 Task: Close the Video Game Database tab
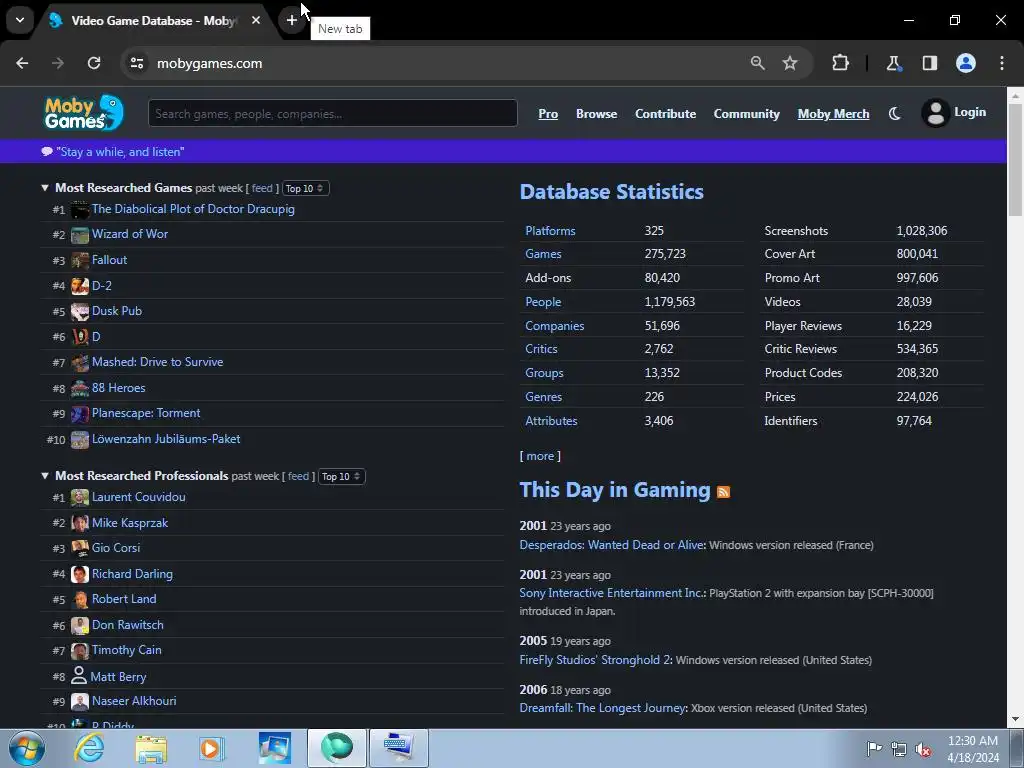pos(256,20)
